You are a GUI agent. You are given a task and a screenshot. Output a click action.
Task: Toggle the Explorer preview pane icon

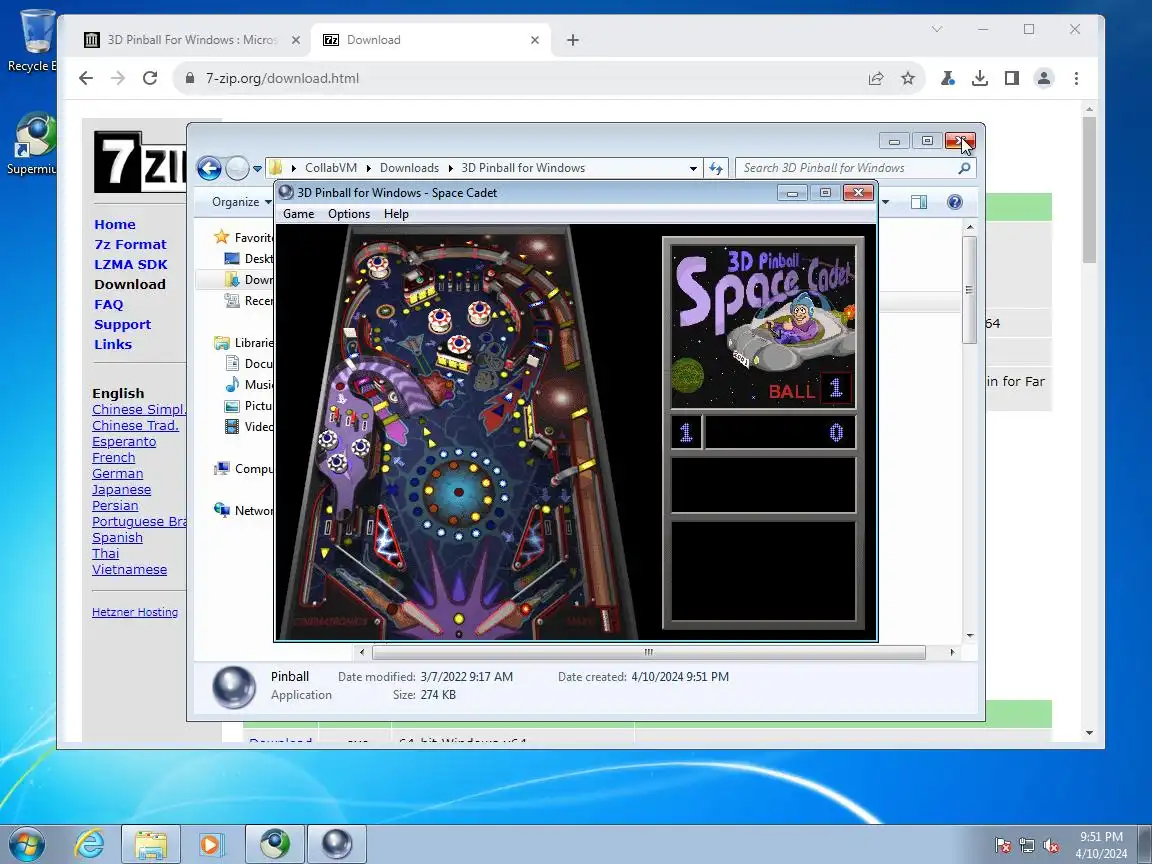tap(918, 202)
